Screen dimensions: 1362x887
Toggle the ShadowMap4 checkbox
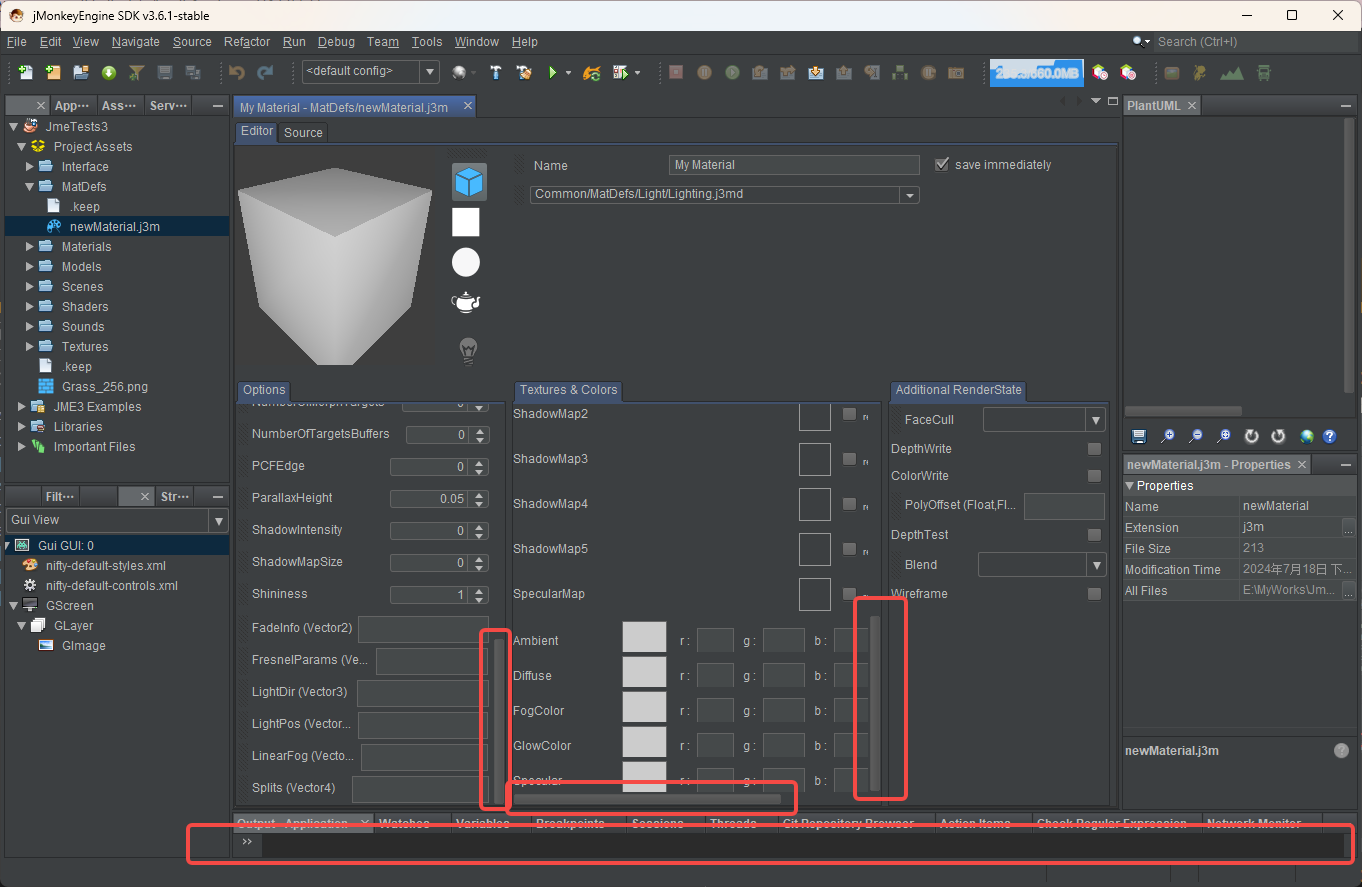[849, 504]
